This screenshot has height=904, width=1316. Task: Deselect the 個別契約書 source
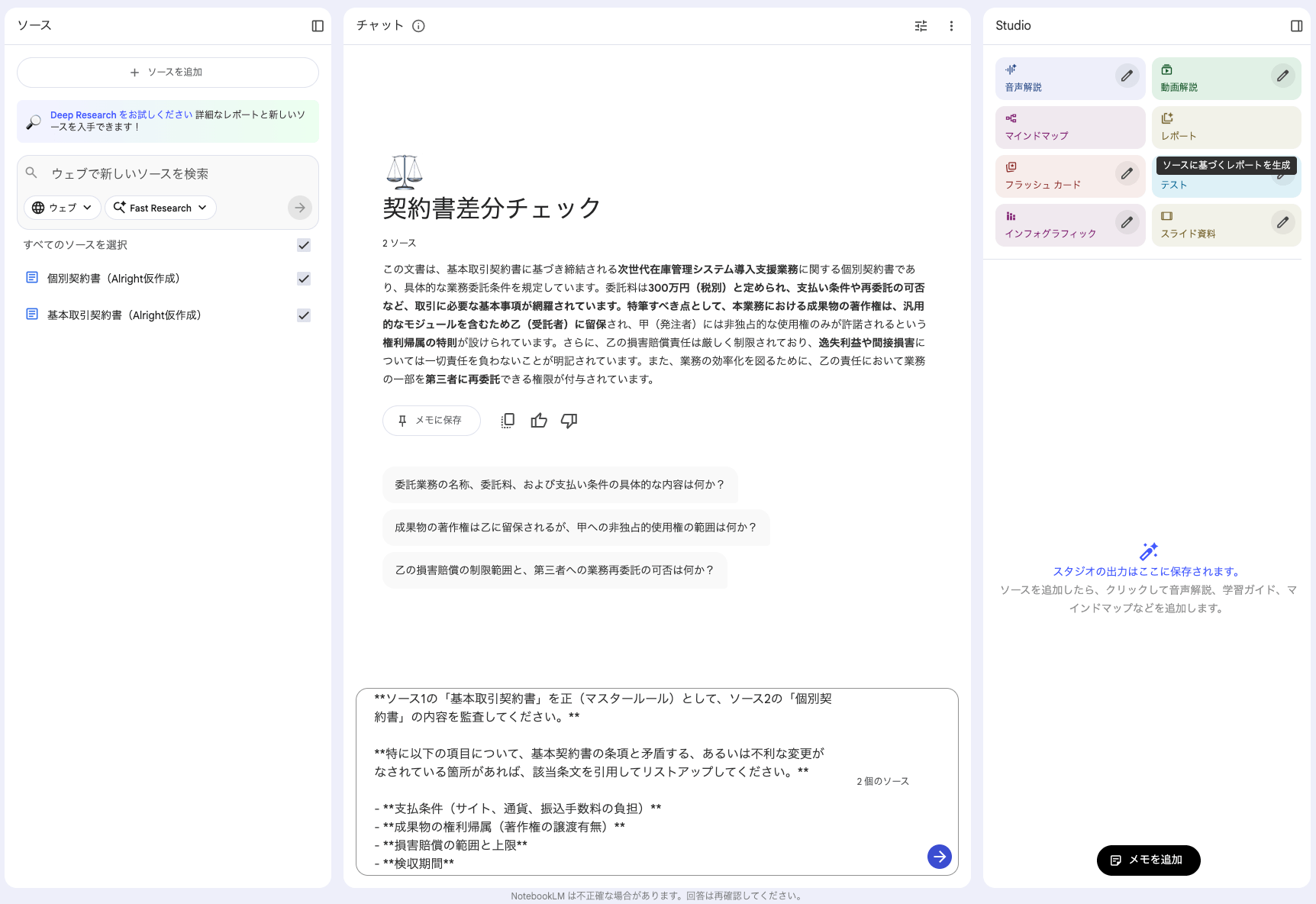(x=304, y=279)
